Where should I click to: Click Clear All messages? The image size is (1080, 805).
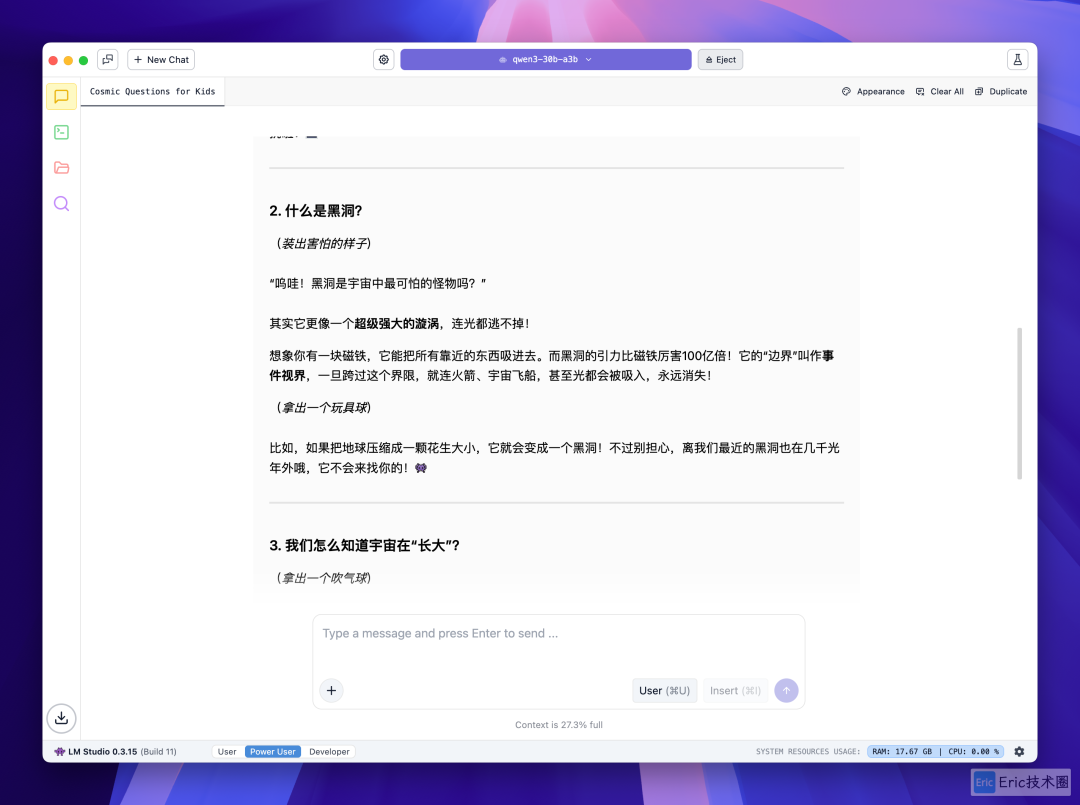point(939,92)
